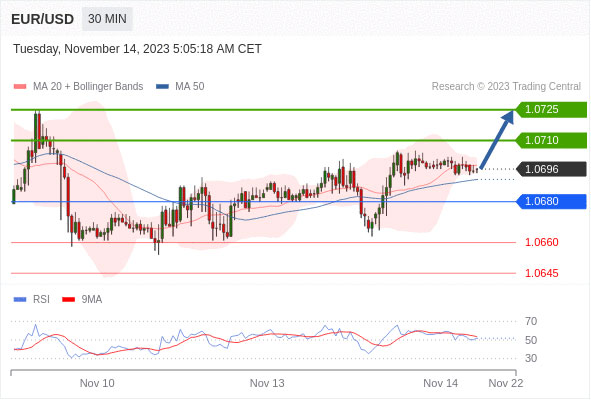Click the Nov 14 date axis label

tap(441, 383)
